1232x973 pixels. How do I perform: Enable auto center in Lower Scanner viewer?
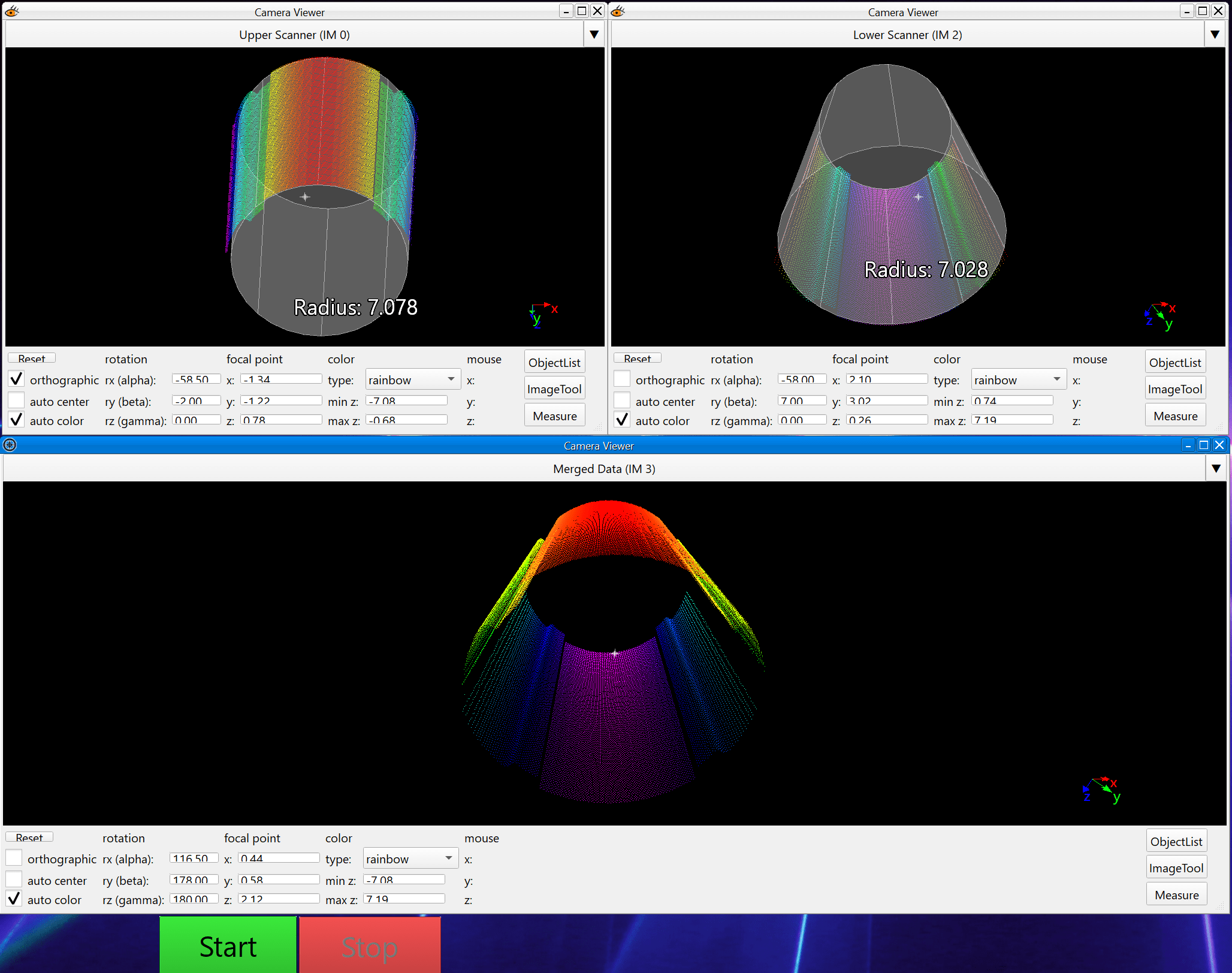623,401
